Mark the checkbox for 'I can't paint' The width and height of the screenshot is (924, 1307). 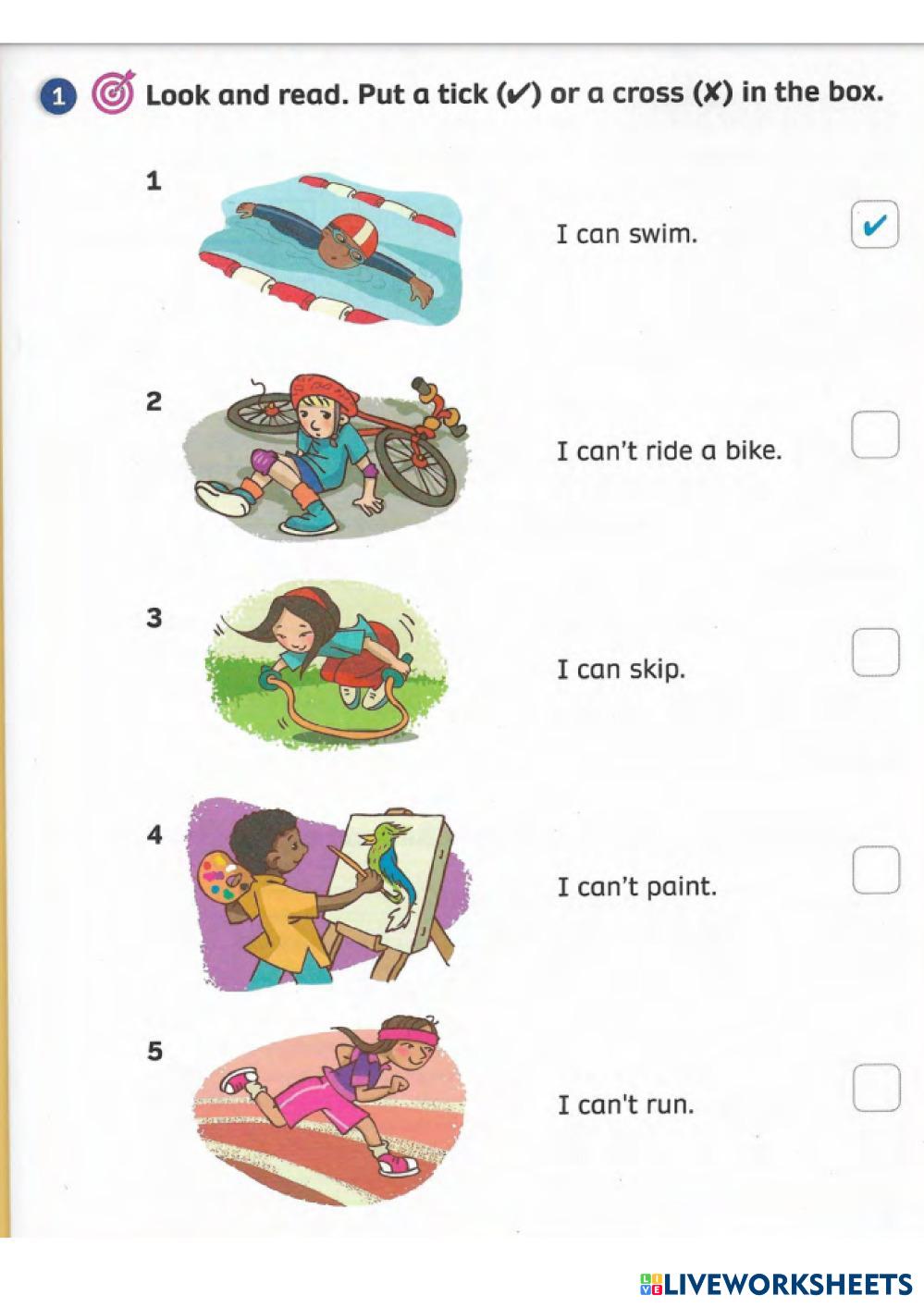pos(876,869)
